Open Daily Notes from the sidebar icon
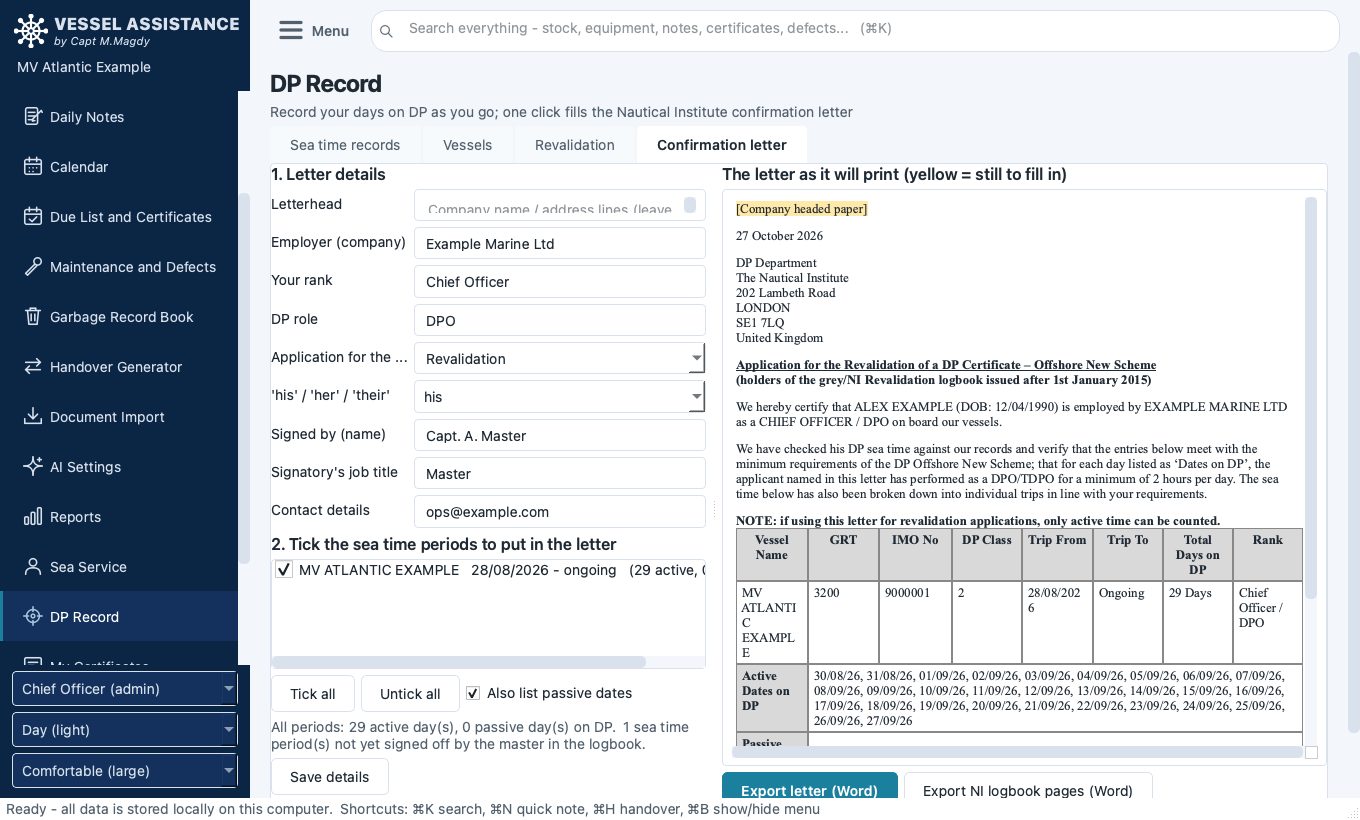Screen dimensions: 1360x820 pos(33,116)
